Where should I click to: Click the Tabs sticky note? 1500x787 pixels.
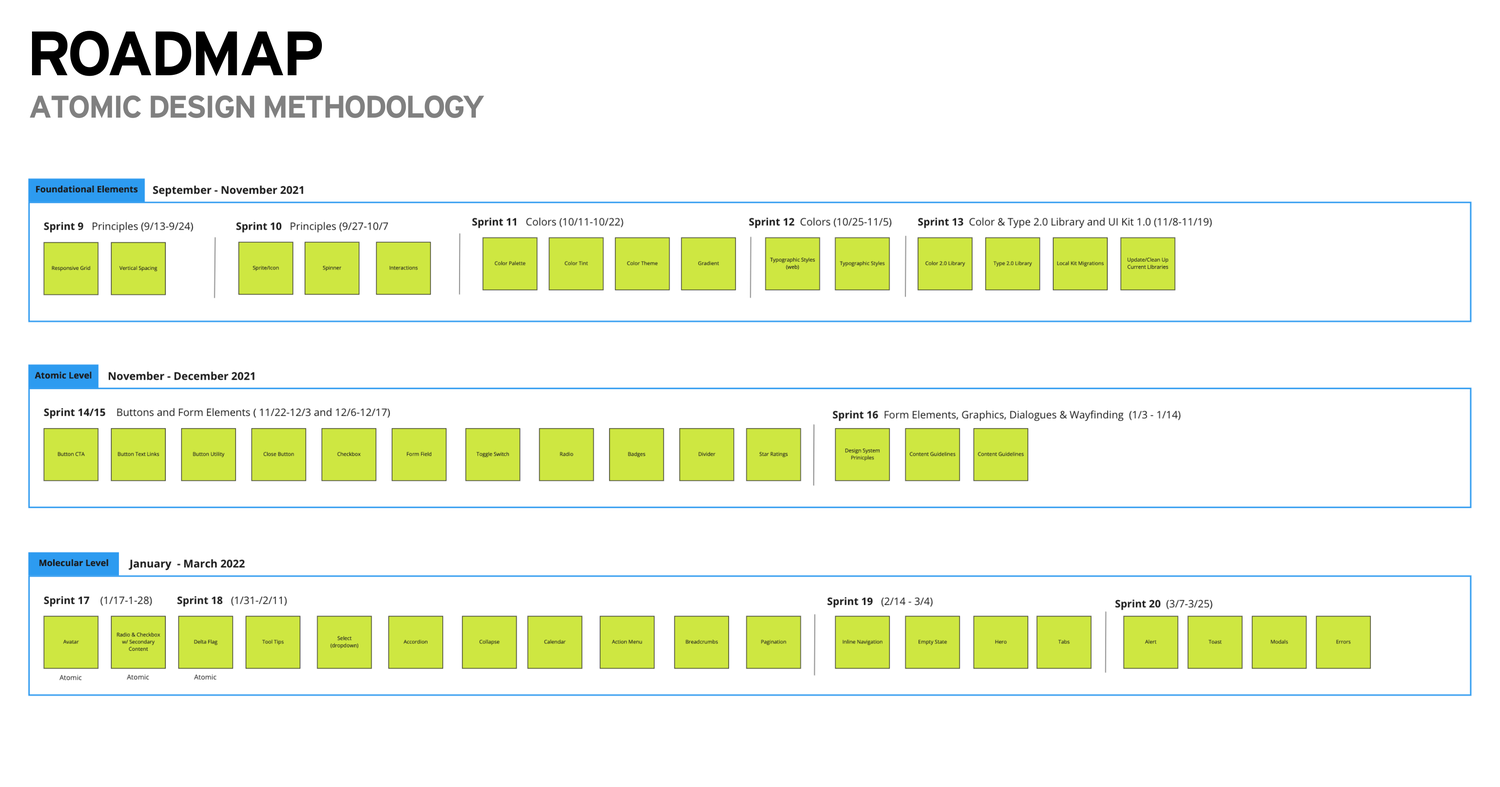pyautogui.click(x=1063, y=642)
